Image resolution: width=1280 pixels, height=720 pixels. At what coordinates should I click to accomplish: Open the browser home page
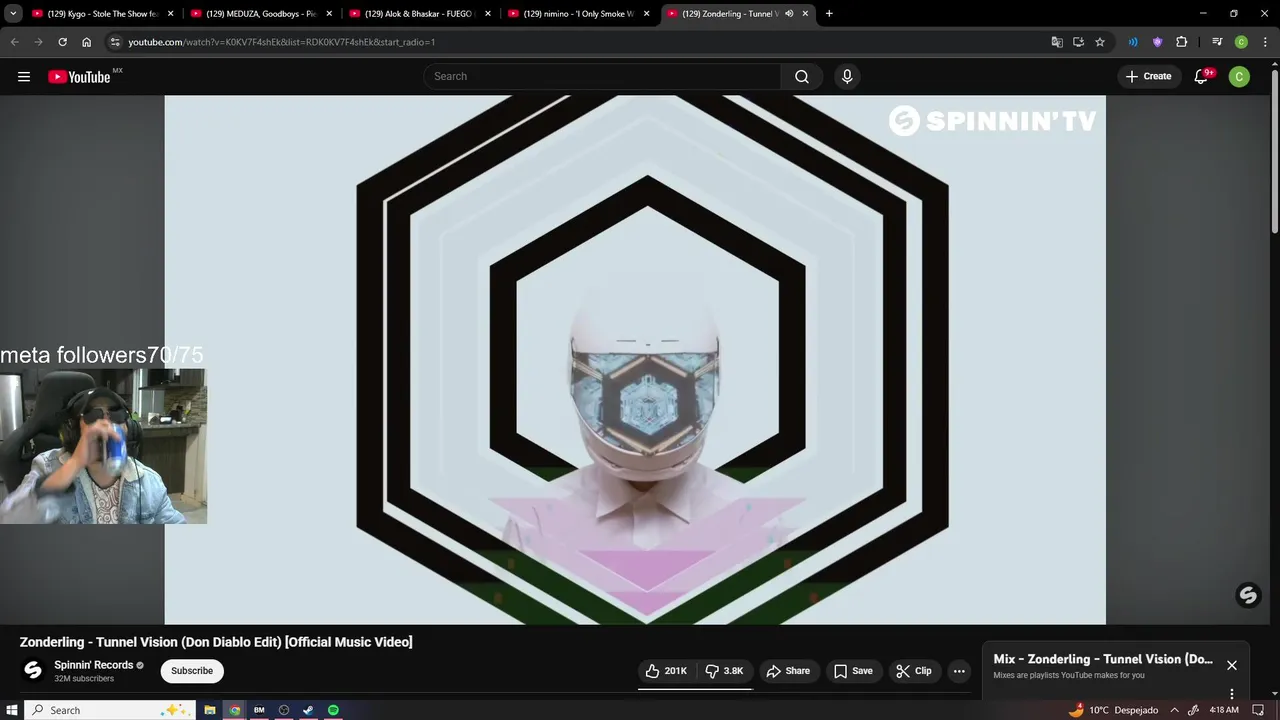click(x=86, y=42)
